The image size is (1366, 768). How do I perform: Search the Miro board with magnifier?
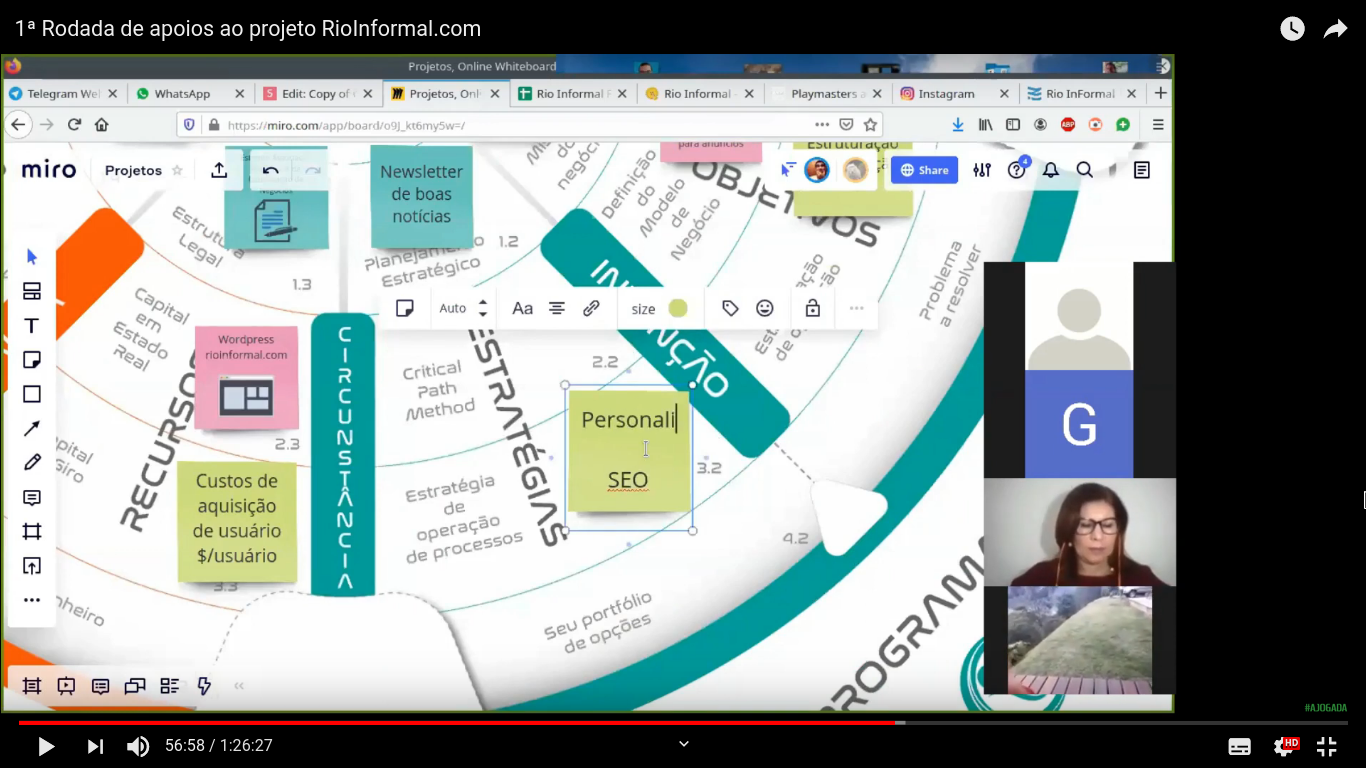click(1084, 170)
